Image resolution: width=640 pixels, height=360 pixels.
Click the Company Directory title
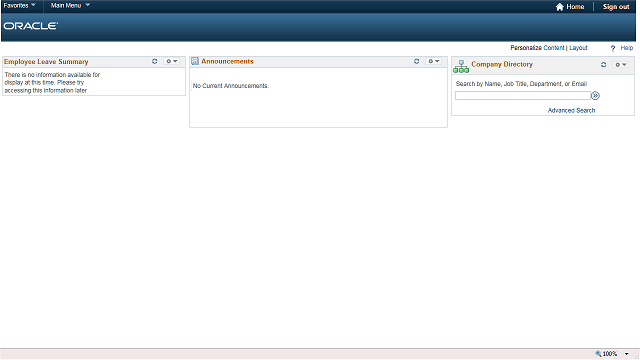point(502,64)
